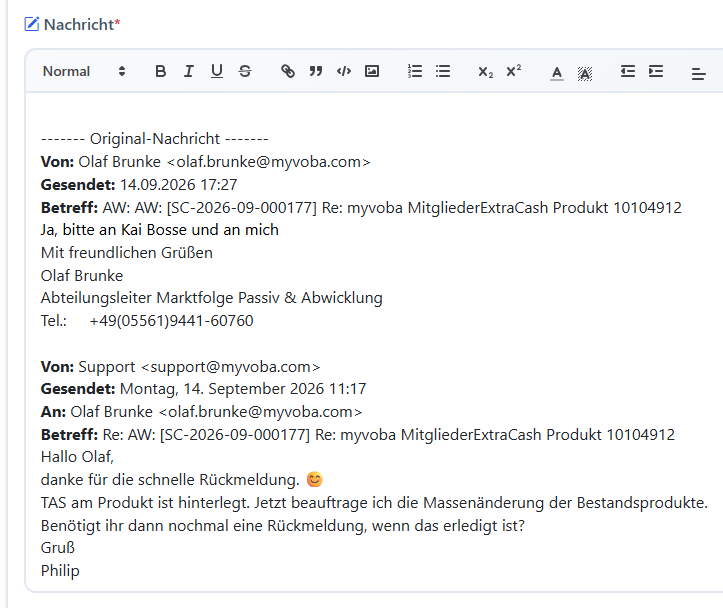Screen dimensions: 723x608
Task: Insert an image into the message
Action: point(372,71)
